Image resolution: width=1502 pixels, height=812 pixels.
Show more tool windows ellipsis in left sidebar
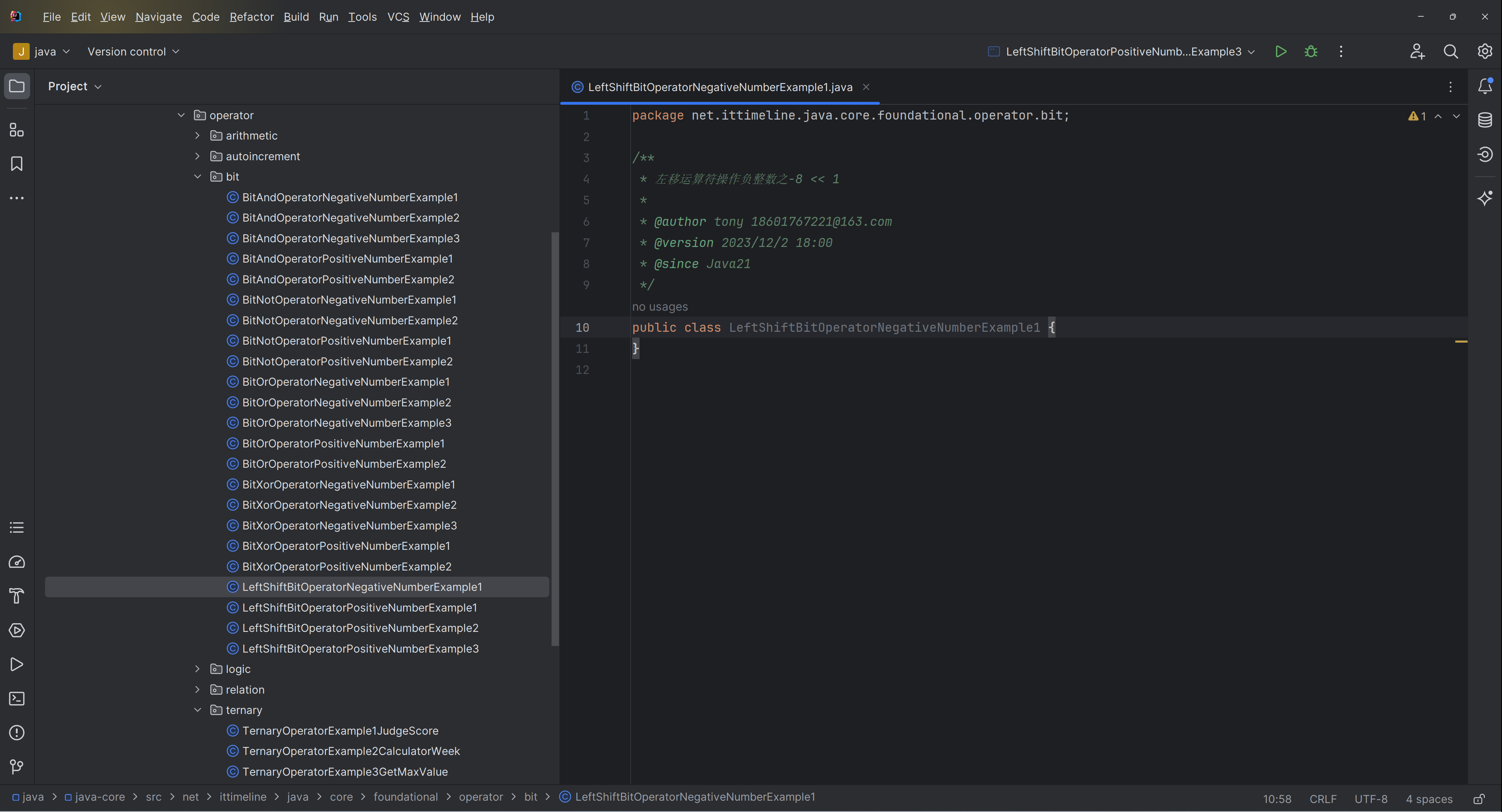click(x=17, y=198)
